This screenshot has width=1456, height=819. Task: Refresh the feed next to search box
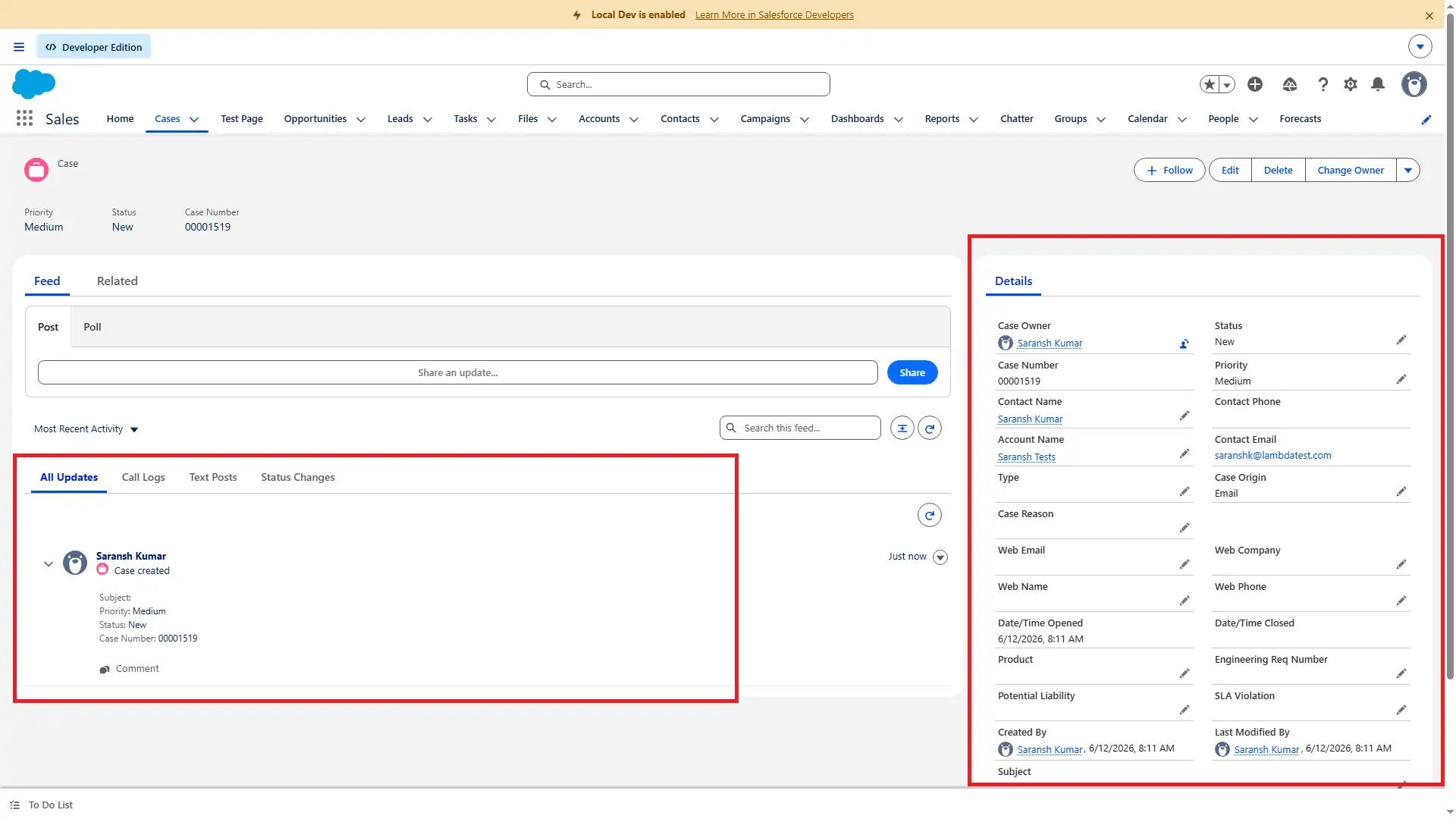point(930,428)
